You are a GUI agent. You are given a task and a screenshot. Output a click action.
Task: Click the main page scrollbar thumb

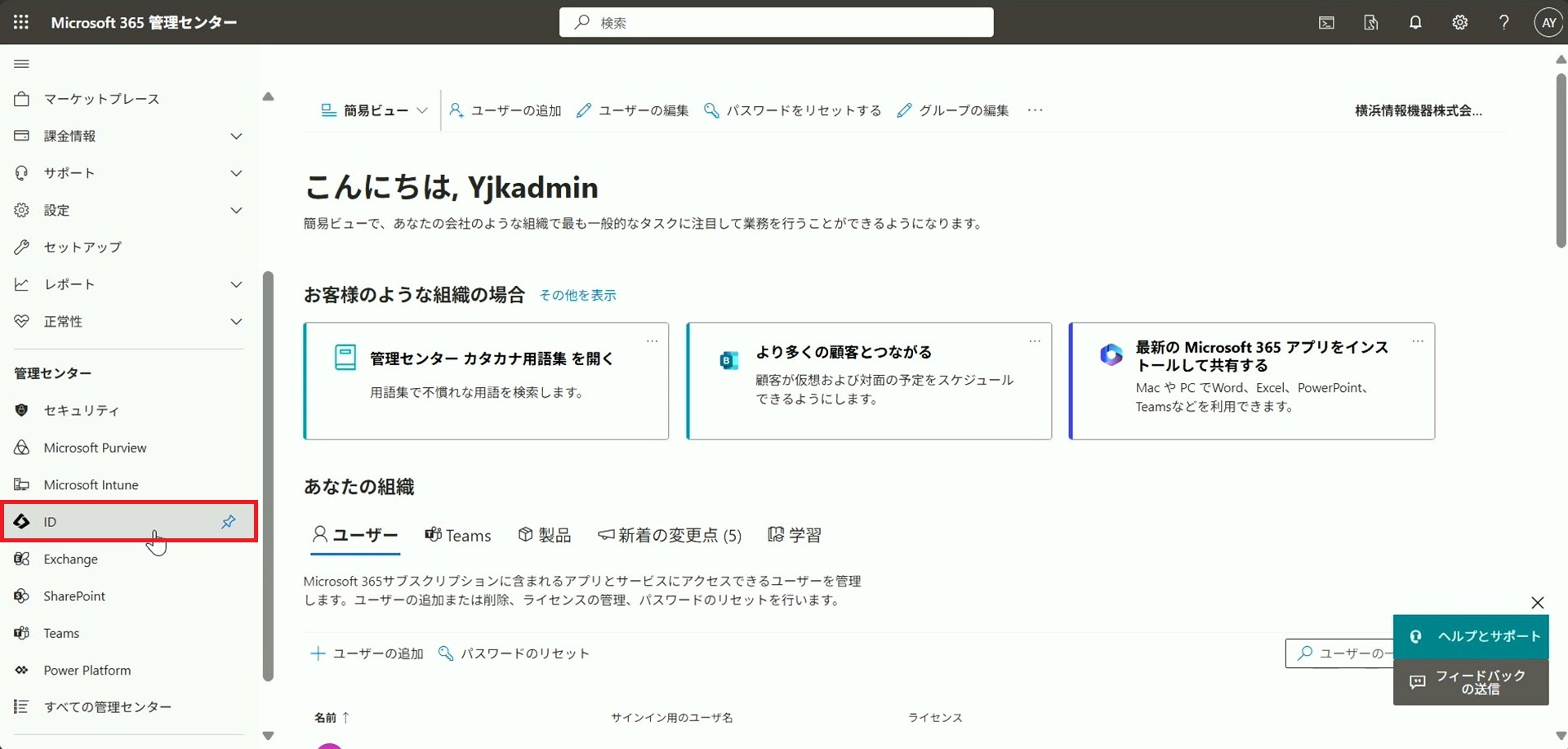point(1561,160)
